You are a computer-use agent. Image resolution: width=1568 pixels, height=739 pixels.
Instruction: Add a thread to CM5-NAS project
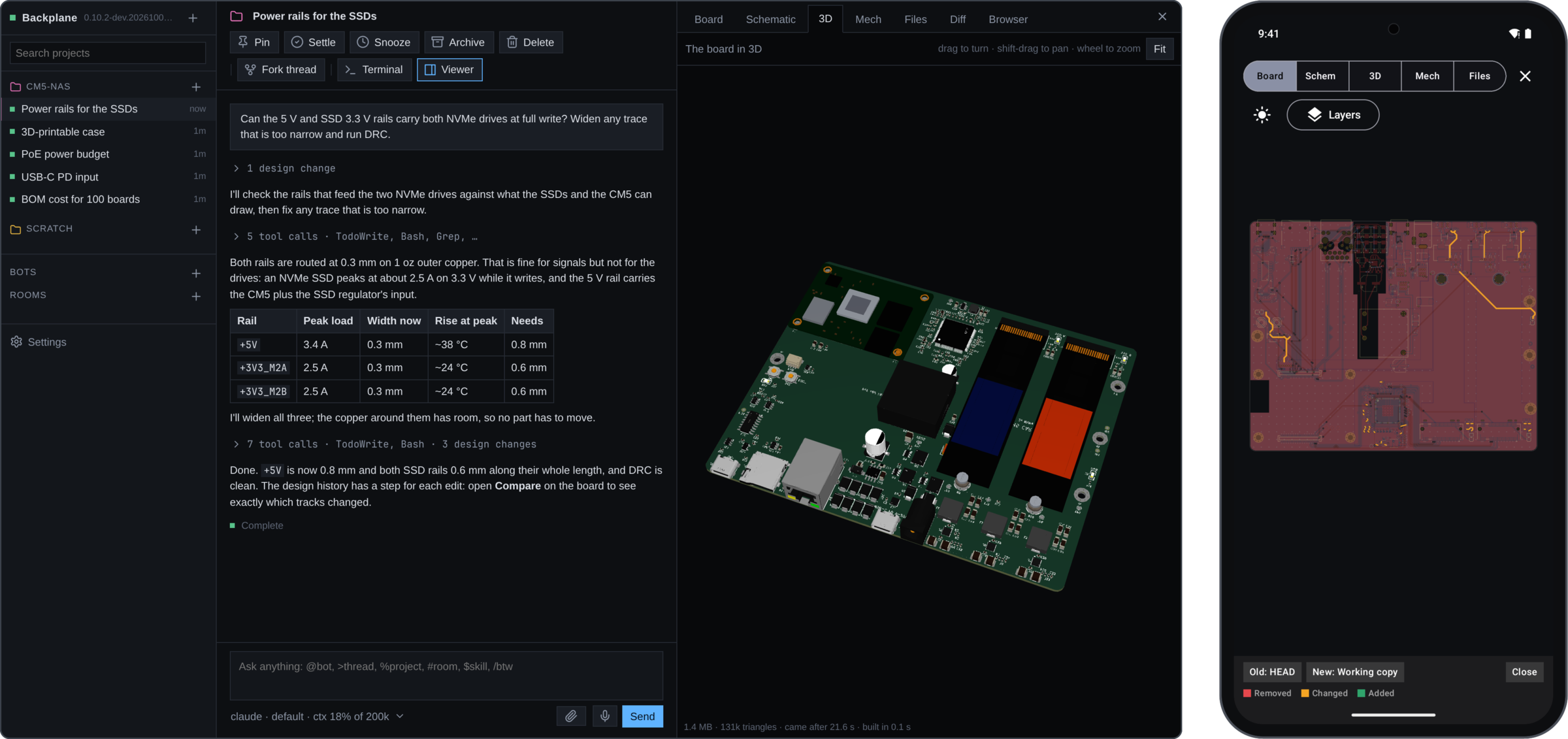[x=196, y=87]
